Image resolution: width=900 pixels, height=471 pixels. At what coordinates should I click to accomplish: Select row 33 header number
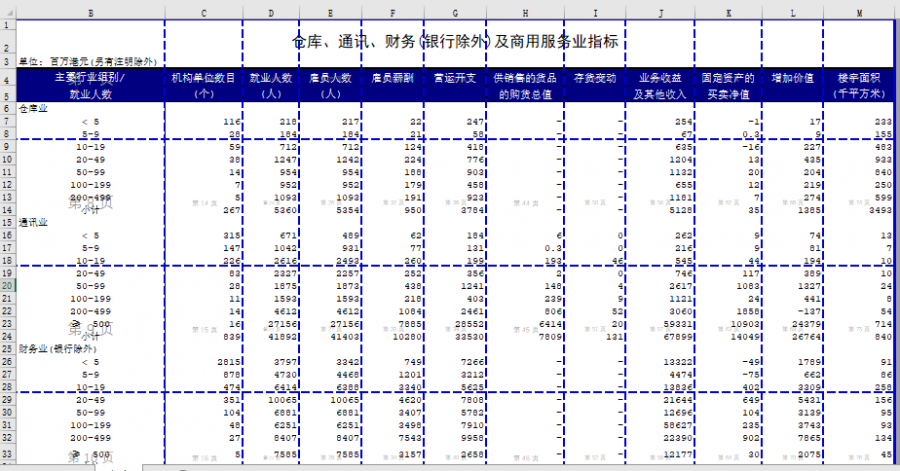7,453
